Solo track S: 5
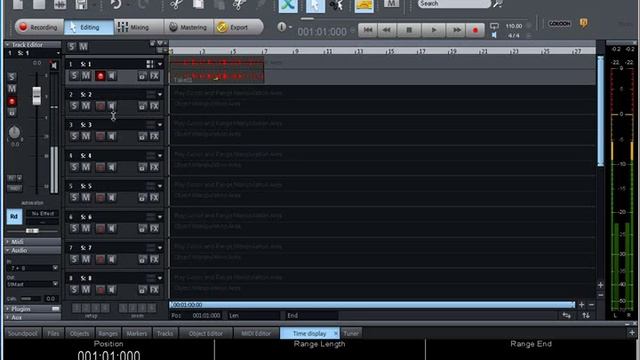 tap(74, 198)
